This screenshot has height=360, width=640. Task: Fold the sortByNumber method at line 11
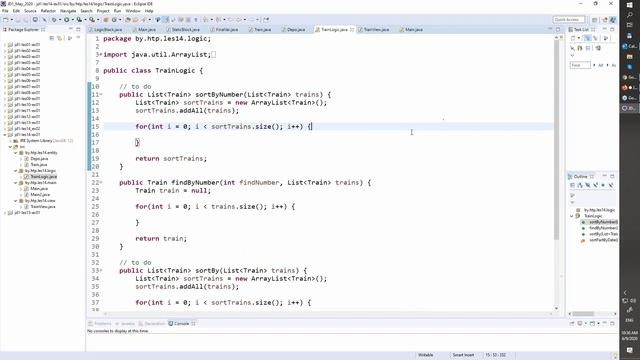point(101,95)
